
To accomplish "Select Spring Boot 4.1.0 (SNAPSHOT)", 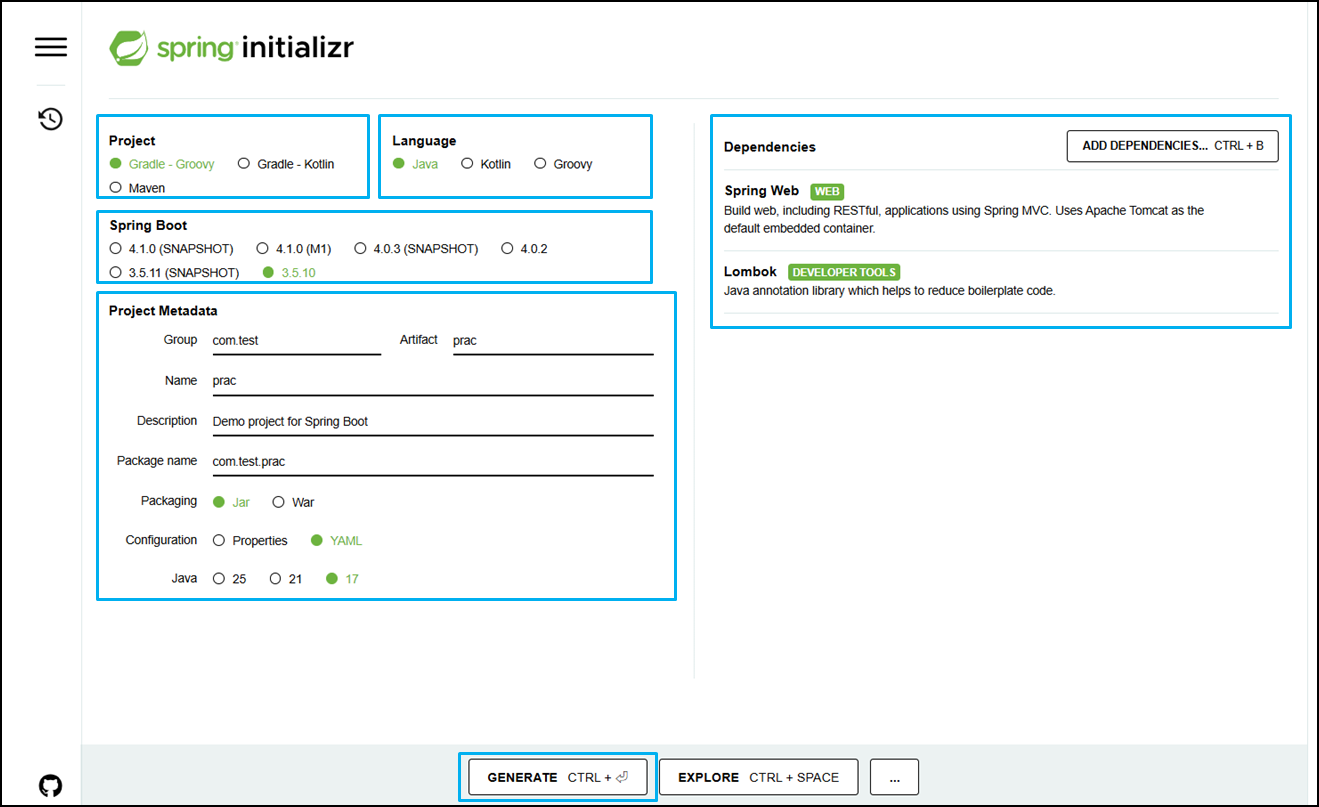I will (x=171, y=248).
